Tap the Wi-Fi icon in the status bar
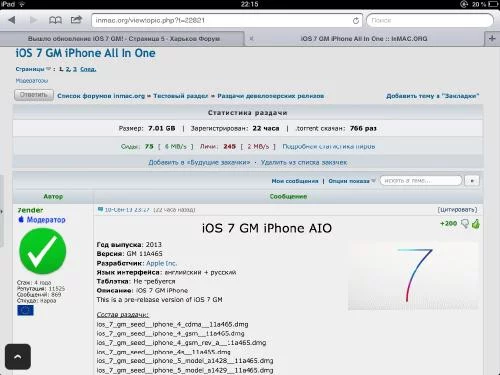Image resolution: width=500 pixels, height=375 pixels. (x=22, y=4)
